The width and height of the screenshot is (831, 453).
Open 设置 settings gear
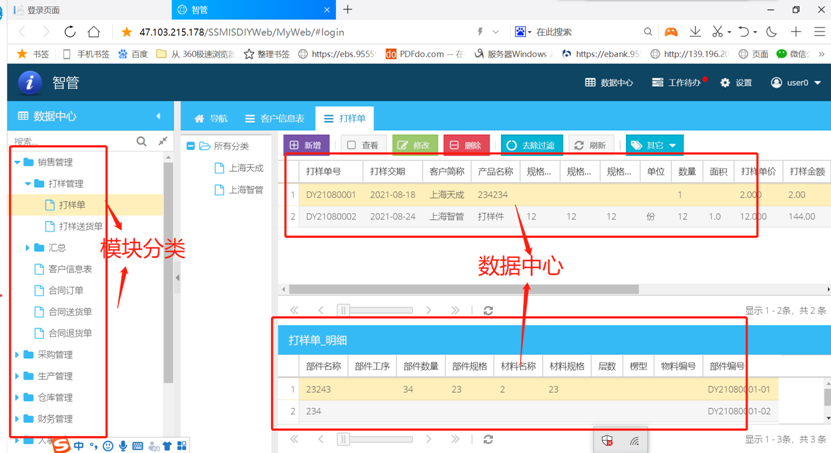point(736,83)
